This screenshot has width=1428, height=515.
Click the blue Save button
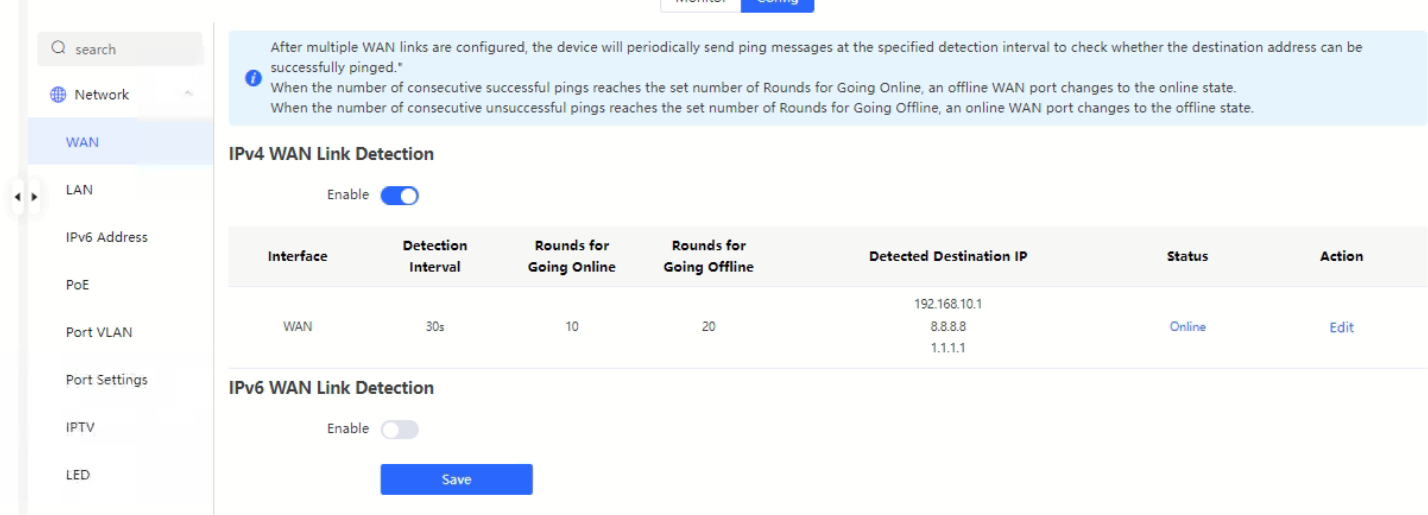click(x=456, y=479)
